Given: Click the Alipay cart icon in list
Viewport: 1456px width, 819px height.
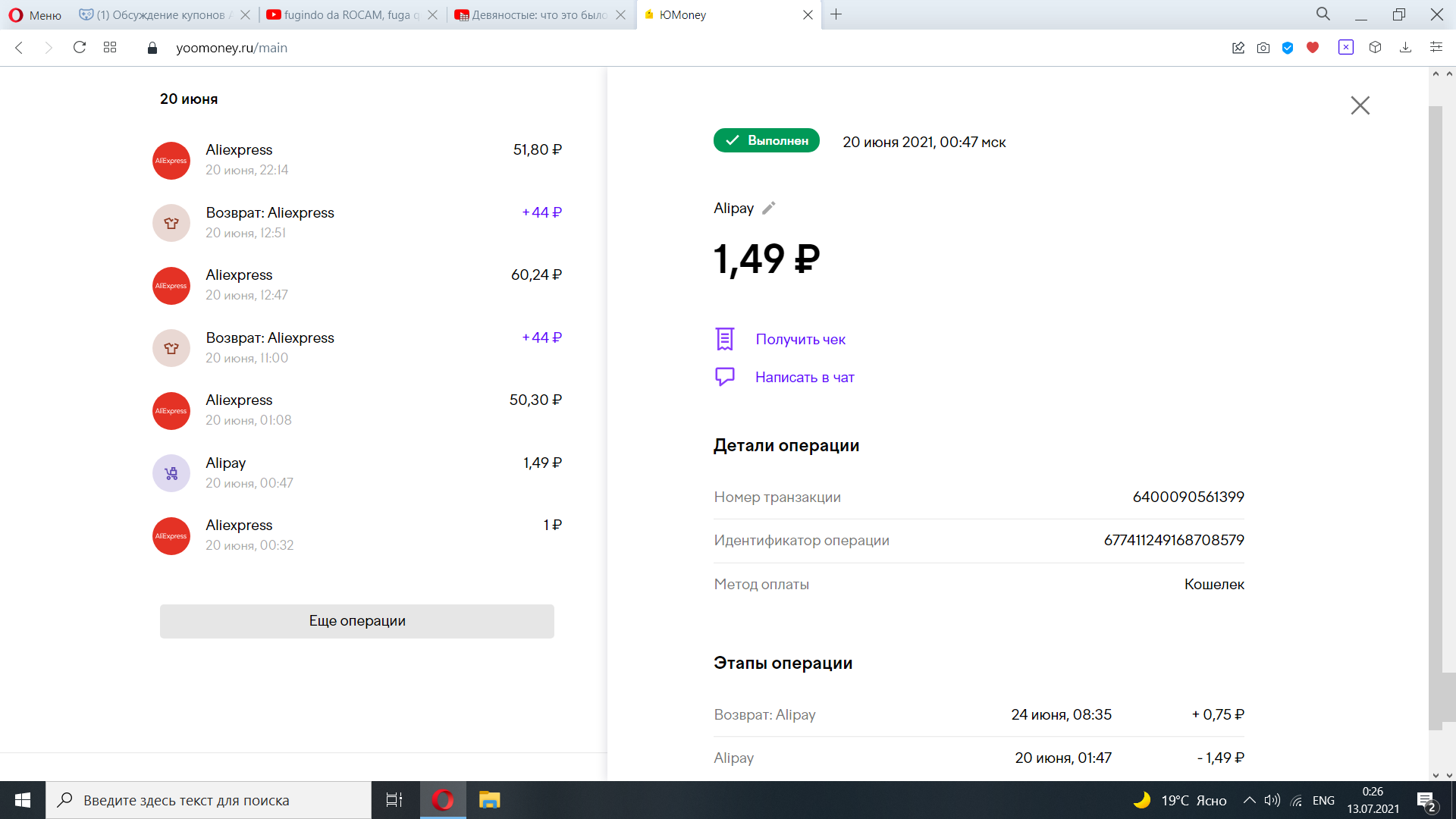Looking at the screenshot, I should (171, 473).
